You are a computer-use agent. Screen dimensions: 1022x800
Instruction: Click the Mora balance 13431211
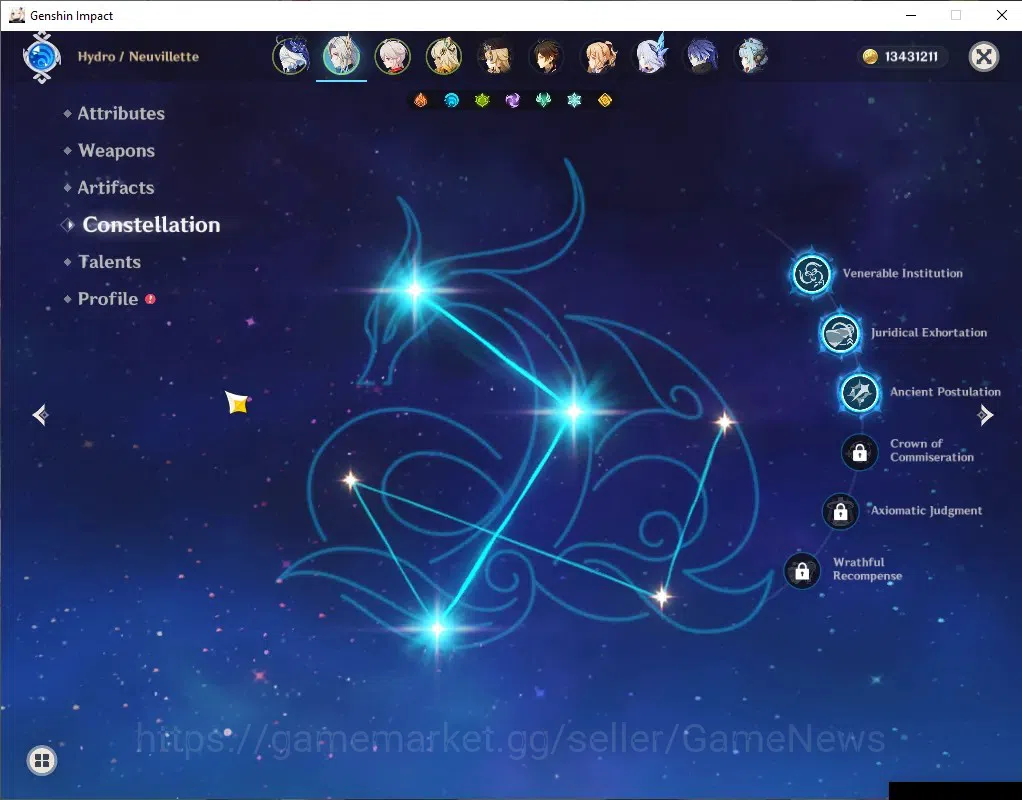click(901, 57)
